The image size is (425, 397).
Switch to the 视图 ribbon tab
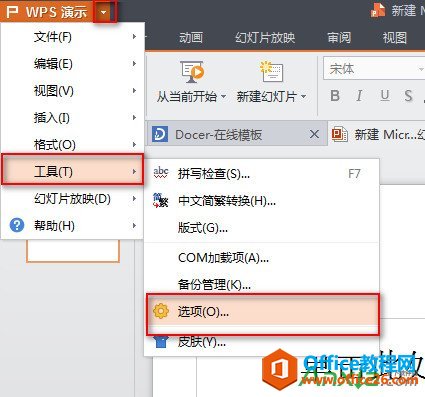395,38
